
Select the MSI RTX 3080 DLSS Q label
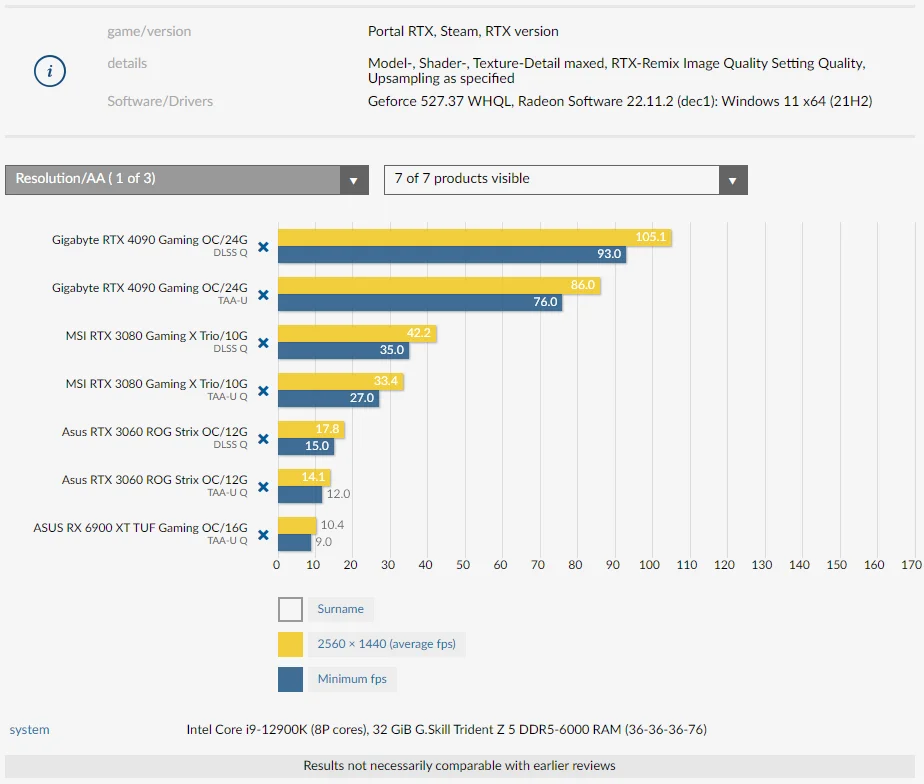tap(157, 341)
